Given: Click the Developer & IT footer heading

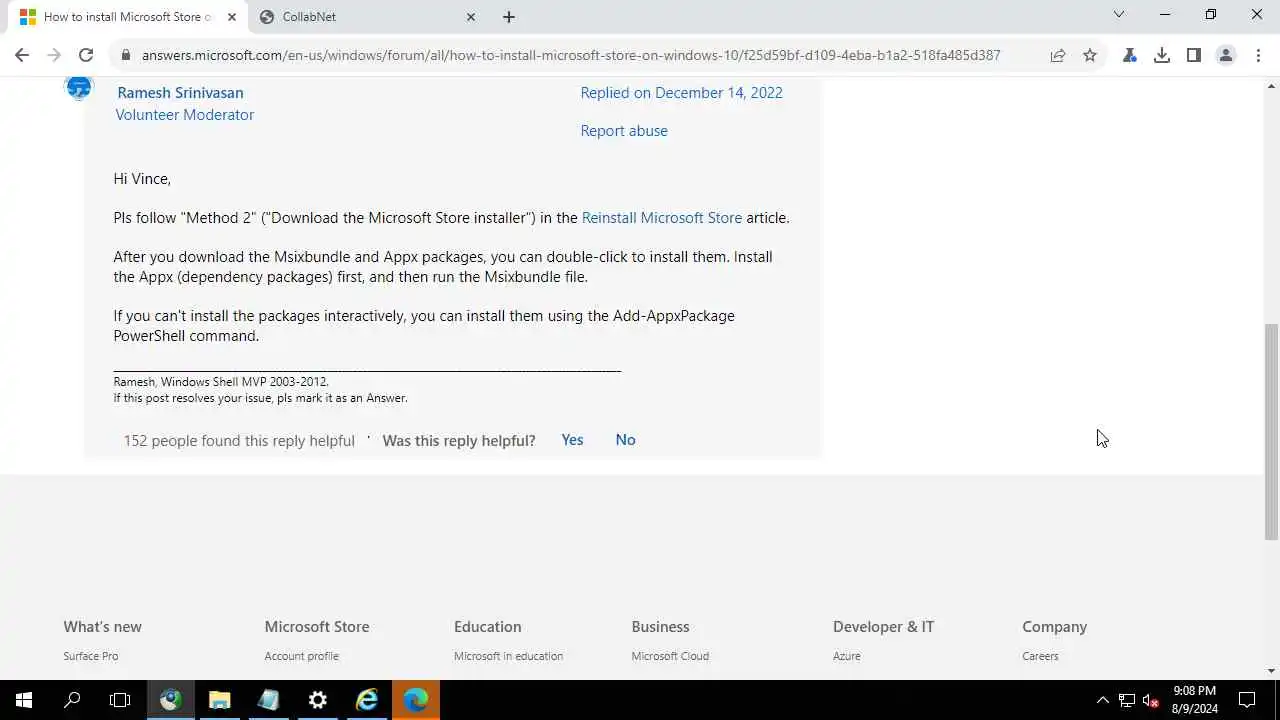Looking at the screenshot, I should coord(883,626).
